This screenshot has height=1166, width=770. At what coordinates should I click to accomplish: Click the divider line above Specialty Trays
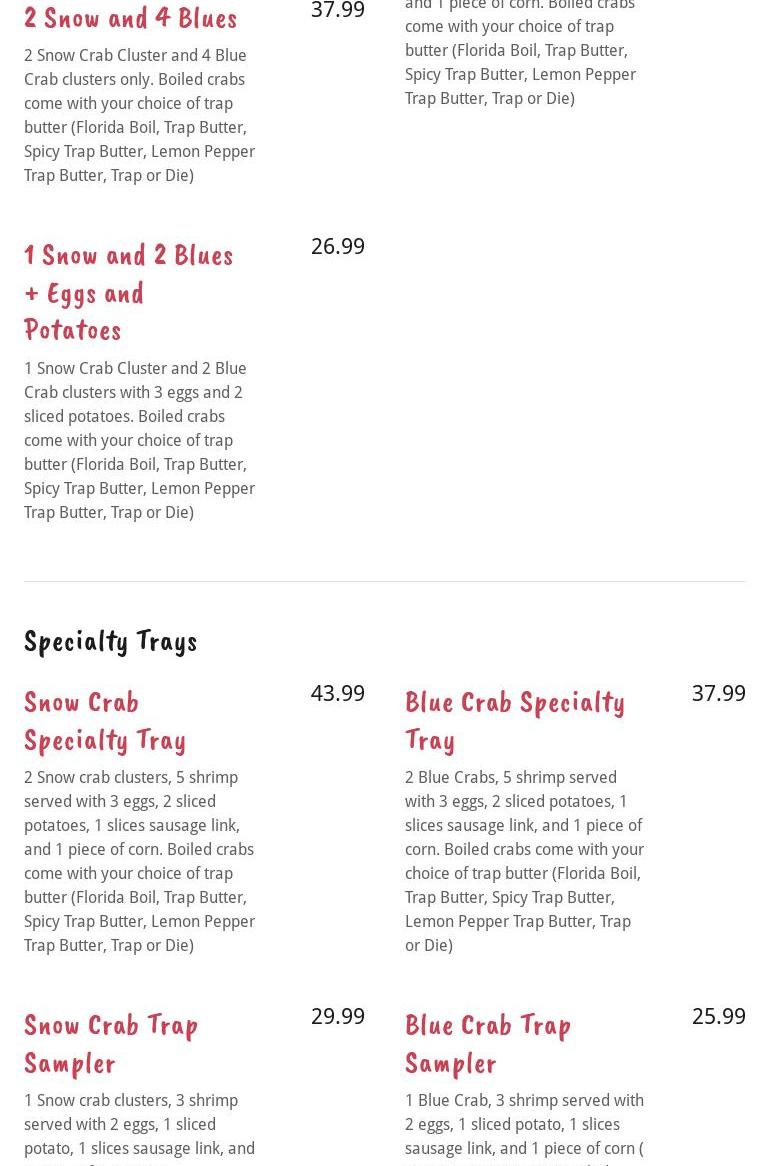[x=385, y=582]
